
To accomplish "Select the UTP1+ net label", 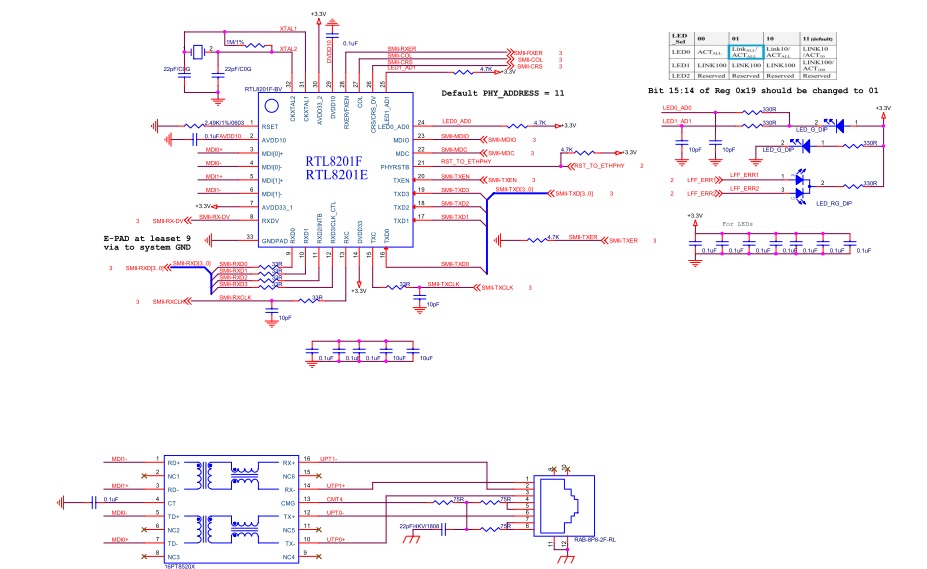I will coord(336,486).
